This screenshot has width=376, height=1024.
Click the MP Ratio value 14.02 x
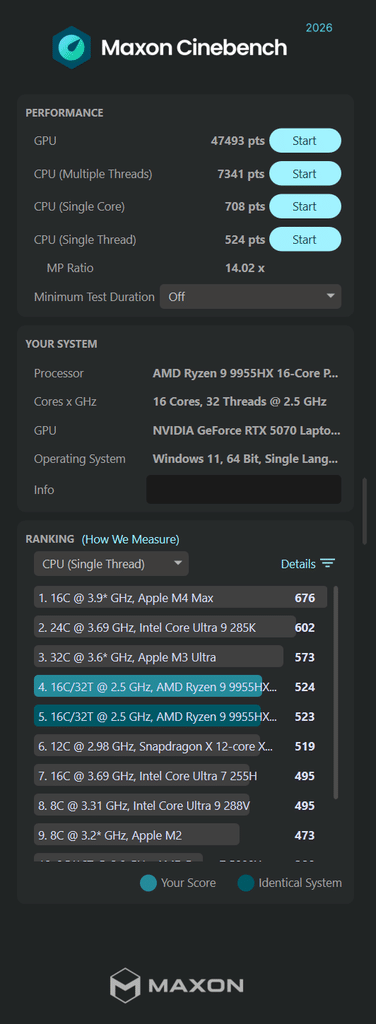[x=245, y=268]
